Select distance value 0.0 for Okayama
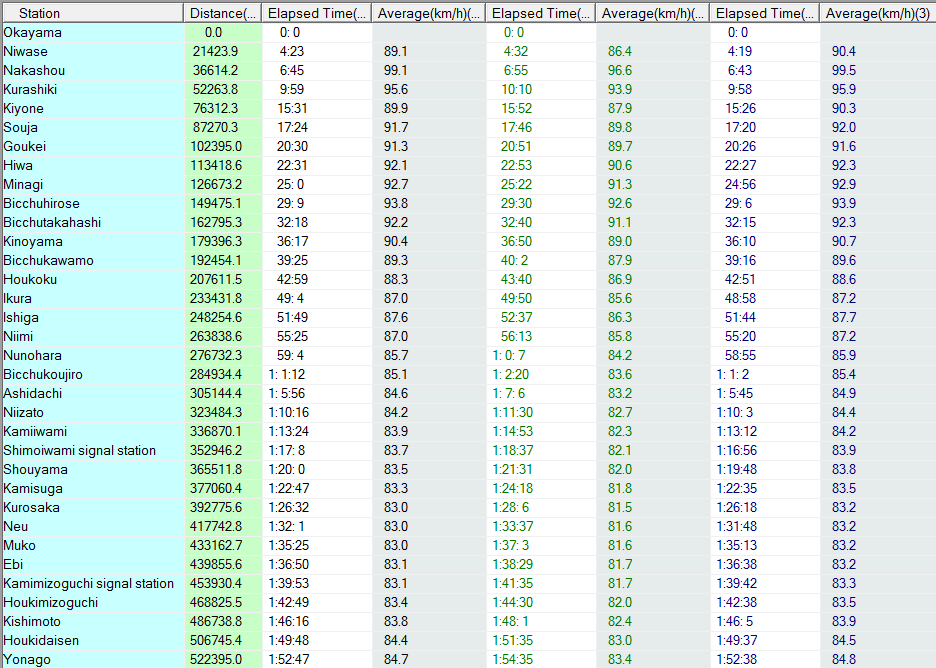The image size is (936, 668). pyautogui.click(x=213, y=32)
